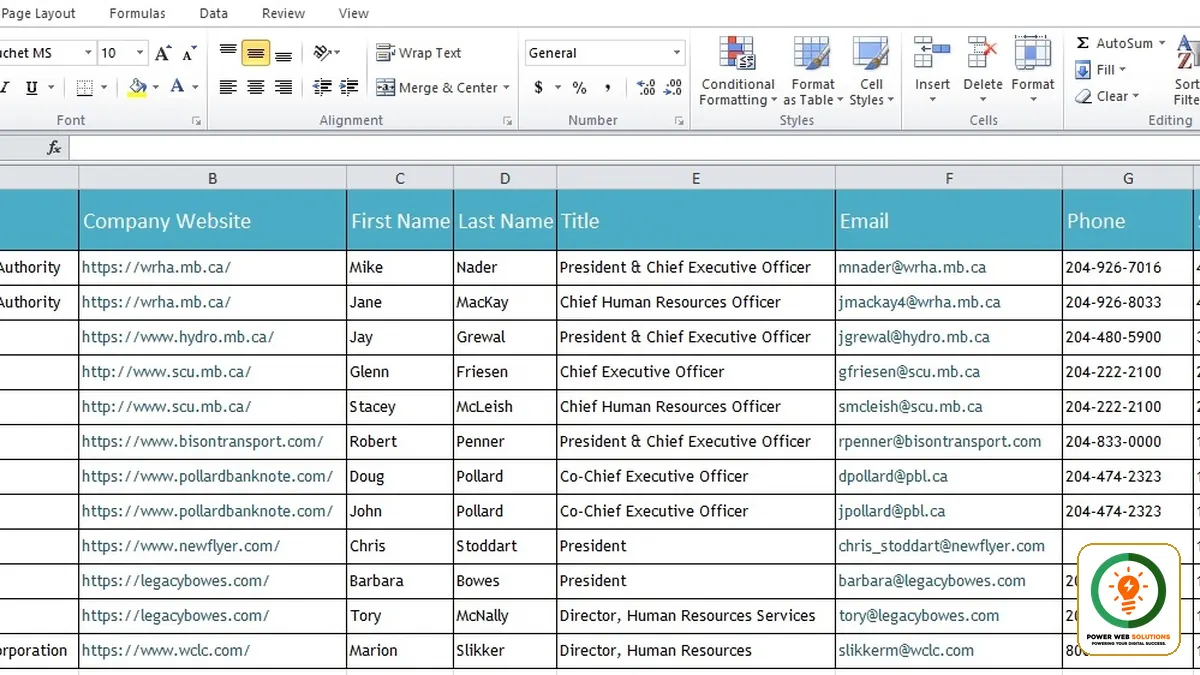The height and width of the screenshot is (675, 1200).
Task: Click into the formula bar
Action: pyautogui.click(x=635, y=148)
